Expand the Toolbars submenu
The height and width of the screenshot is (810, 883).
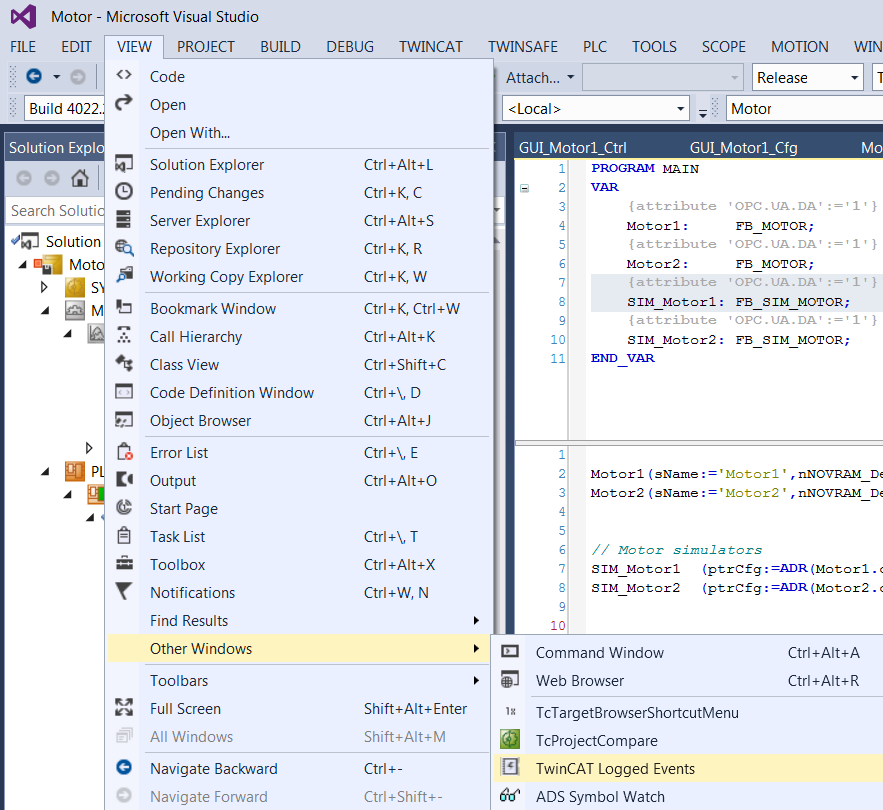179,681
